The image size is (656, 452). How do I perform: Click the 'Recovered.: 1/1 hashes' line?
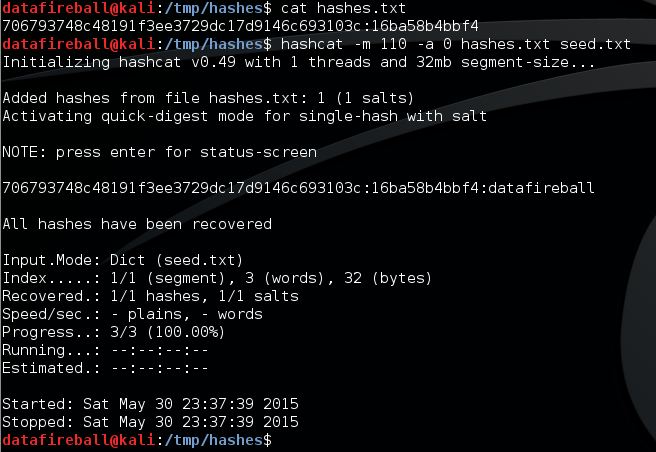tap(150, 296)
